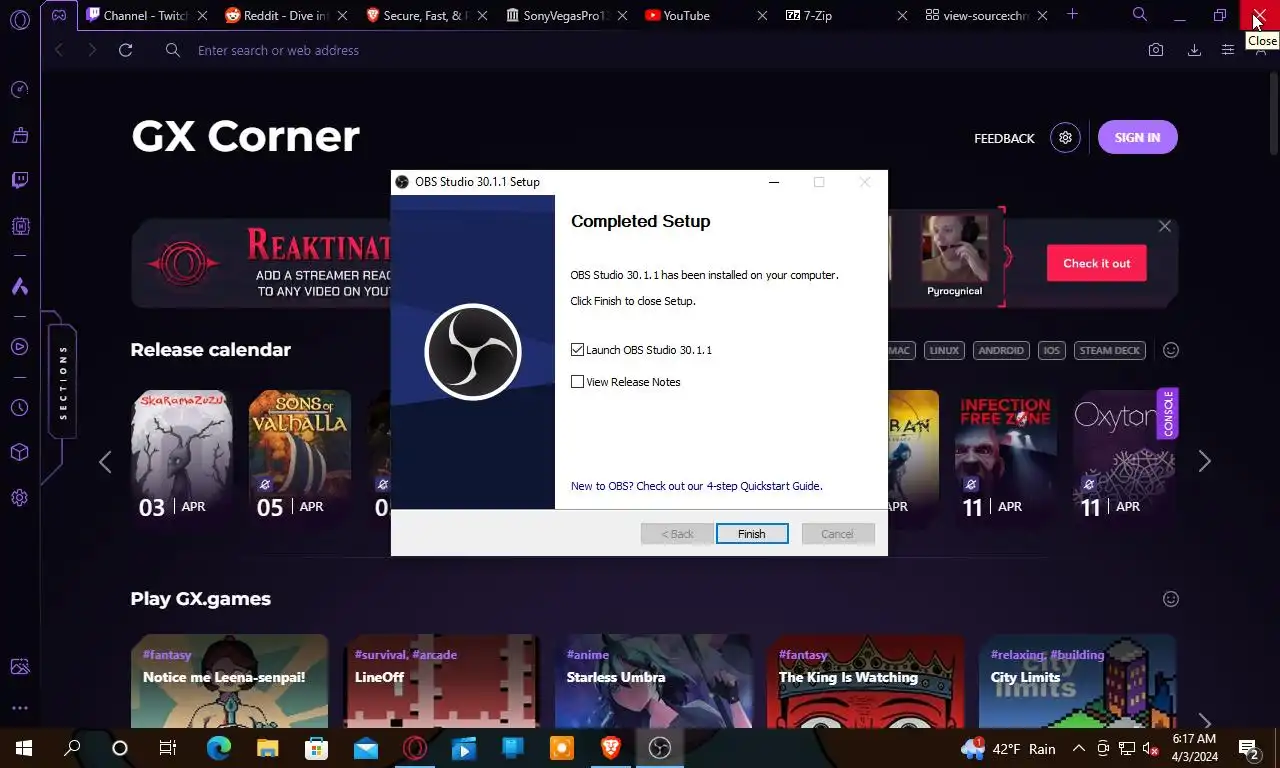Switch to the Channel - Twitch tab

click(146, 15)
